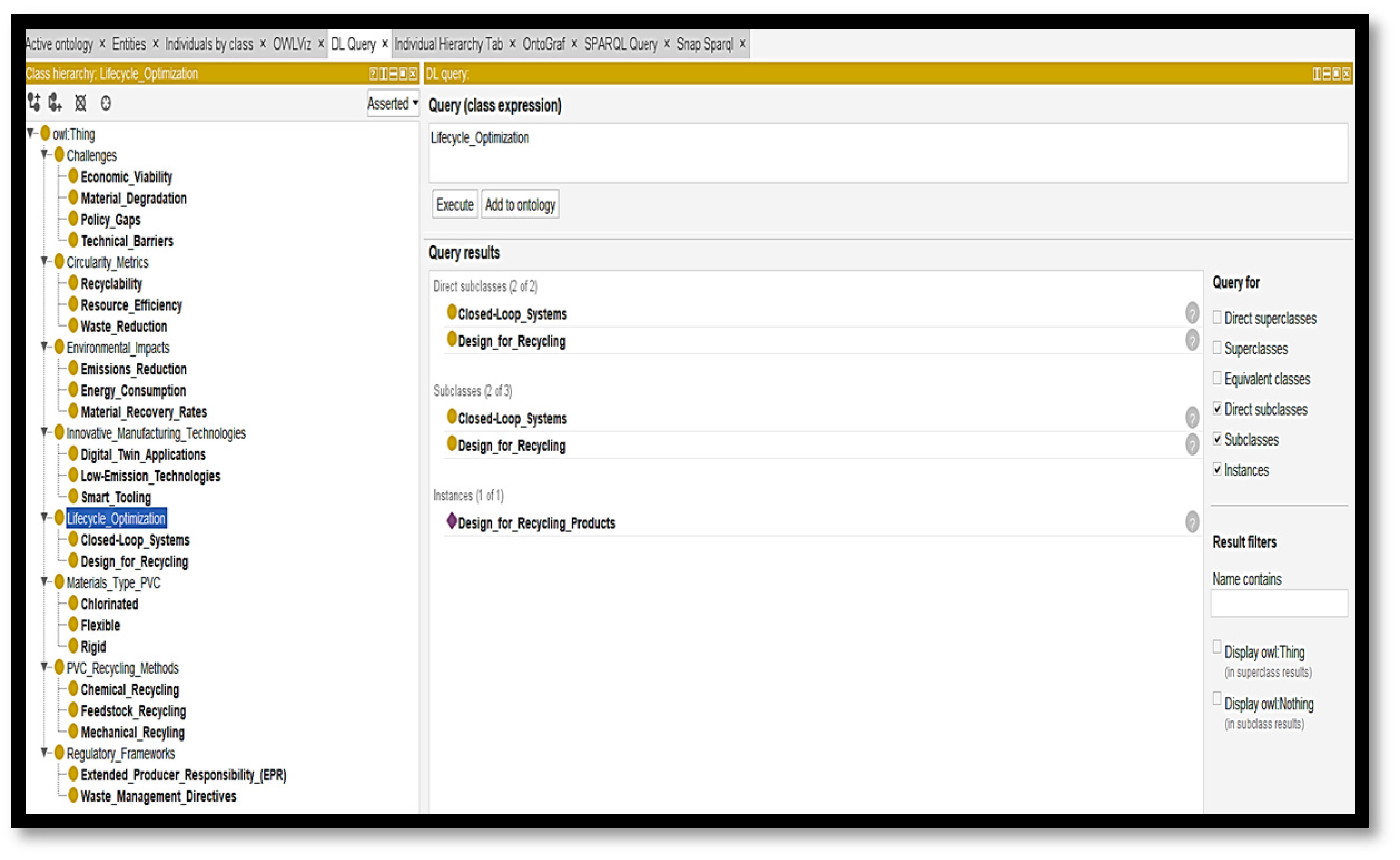
Task: Toggle the Display owl:Thing checkbox
Action: click(1217, 648)
